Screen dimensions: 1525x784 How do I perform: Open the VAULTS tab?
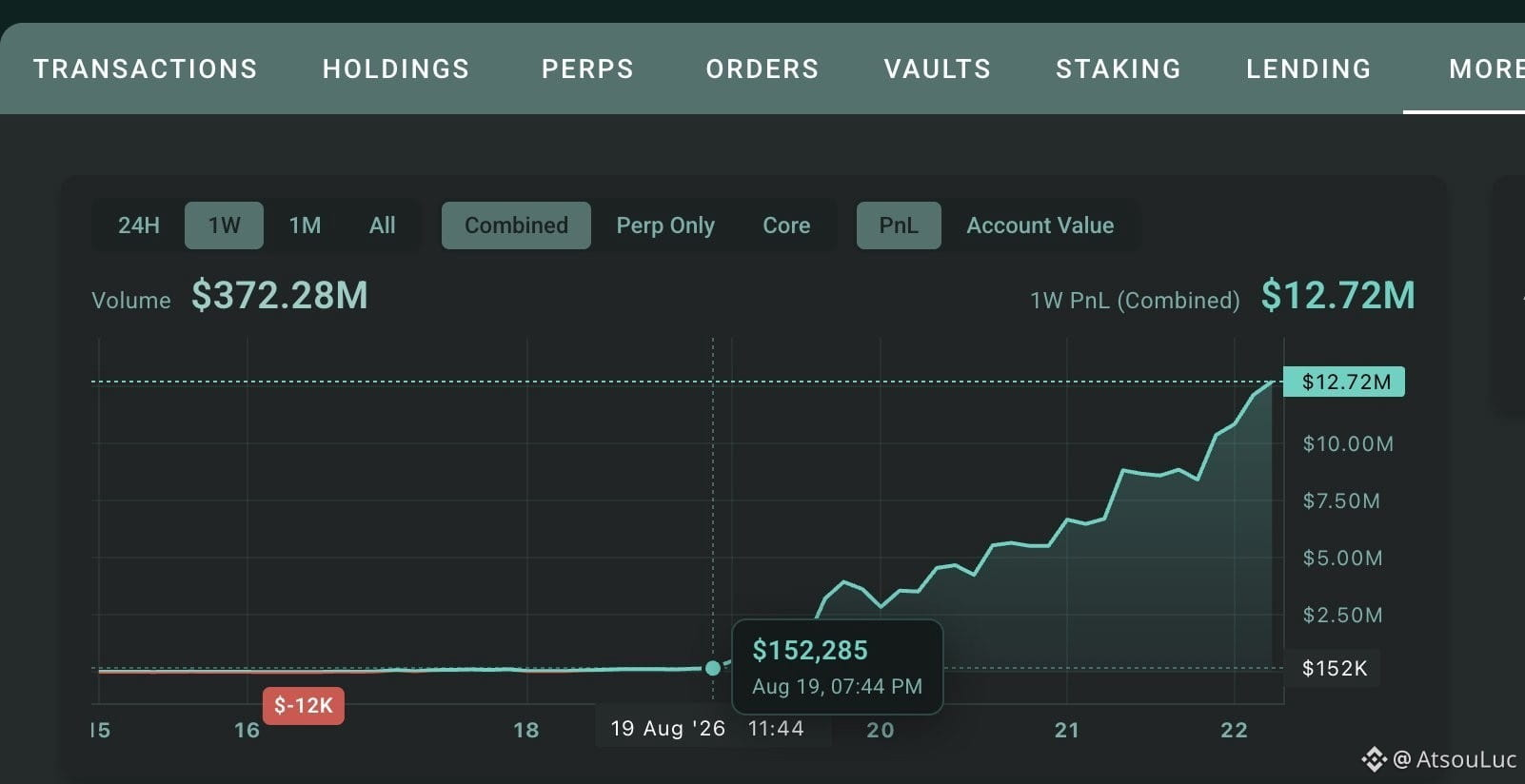click(937, 69)
